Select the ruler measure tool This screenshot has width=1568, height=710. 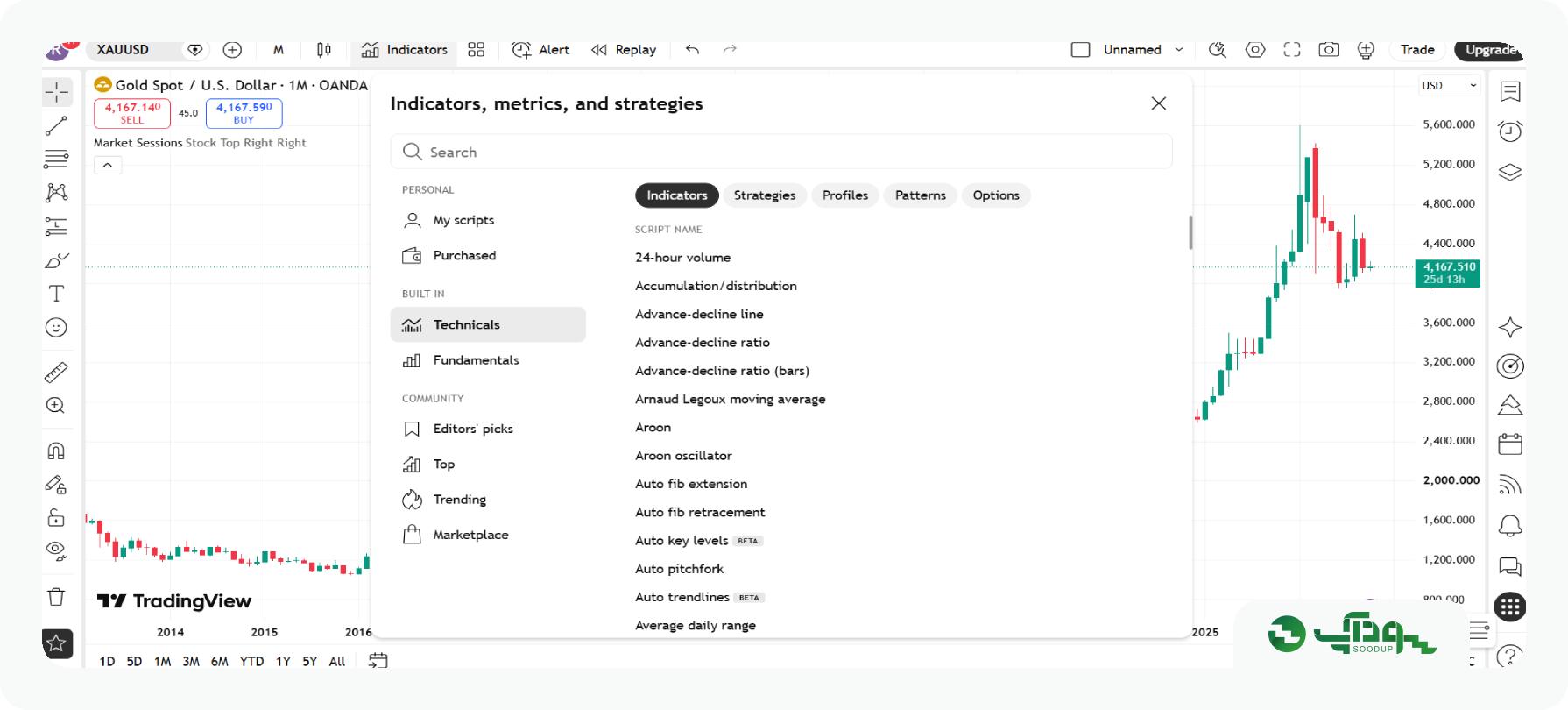[x=57, y=373]
